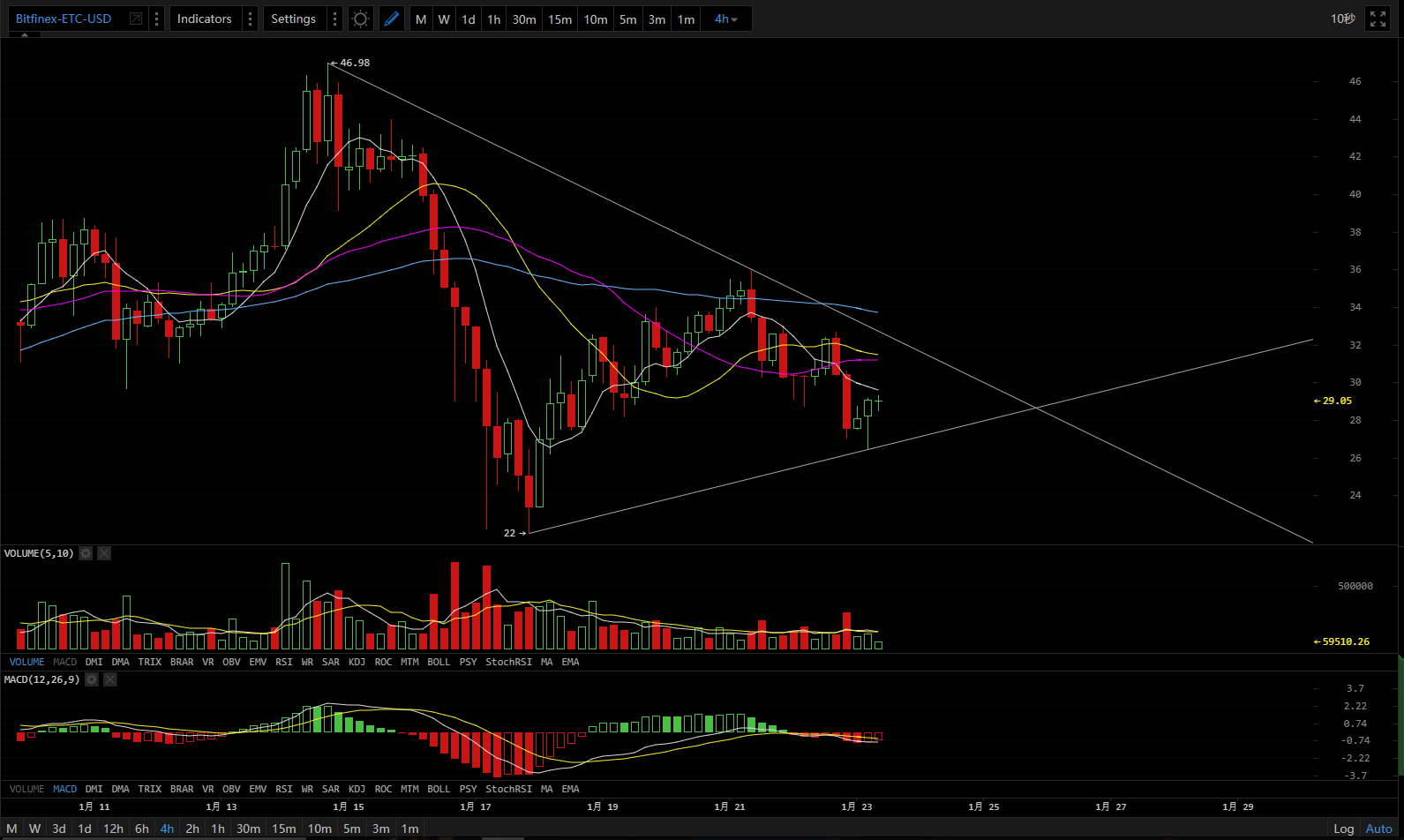Open the MACD(12,26,9) gear settings
1404x840 pixels.
(x=92, y=679)
